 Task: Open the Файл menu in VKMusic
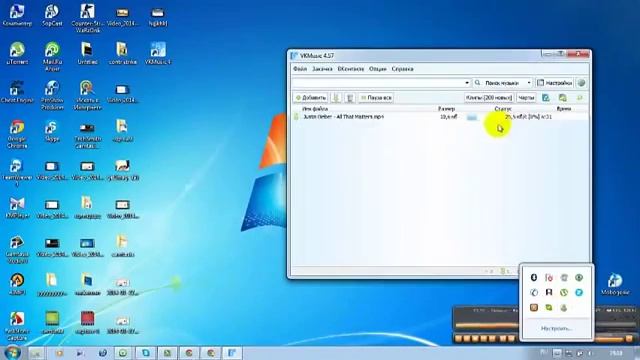point(300,69)
